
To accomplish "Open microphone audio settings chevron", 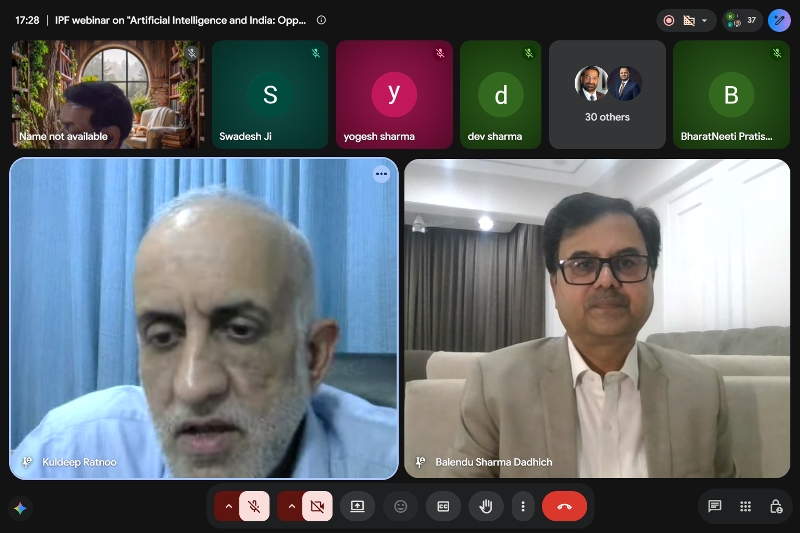I will (x=229, y=506).
